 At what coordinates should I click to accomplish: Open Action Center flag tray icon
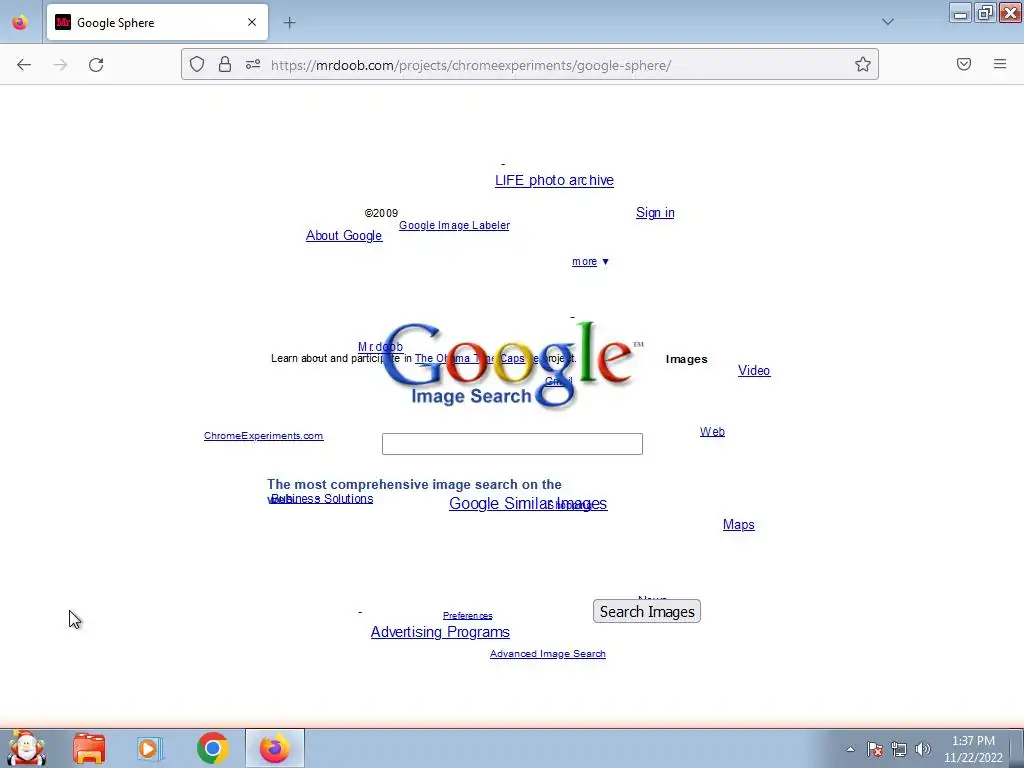(875, 749)
